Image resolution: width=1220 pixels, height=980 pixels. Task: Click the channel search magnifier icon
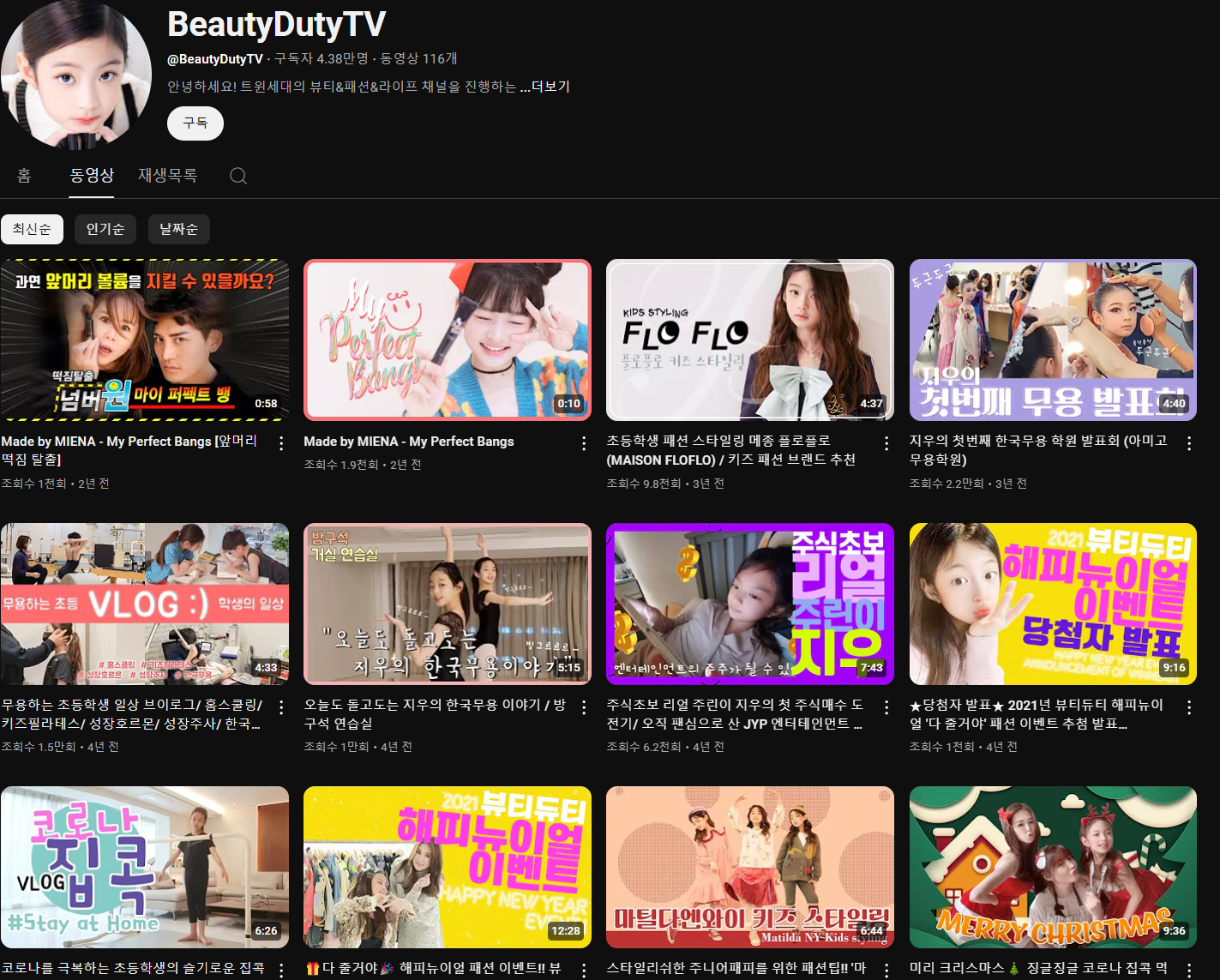point(238,176)
